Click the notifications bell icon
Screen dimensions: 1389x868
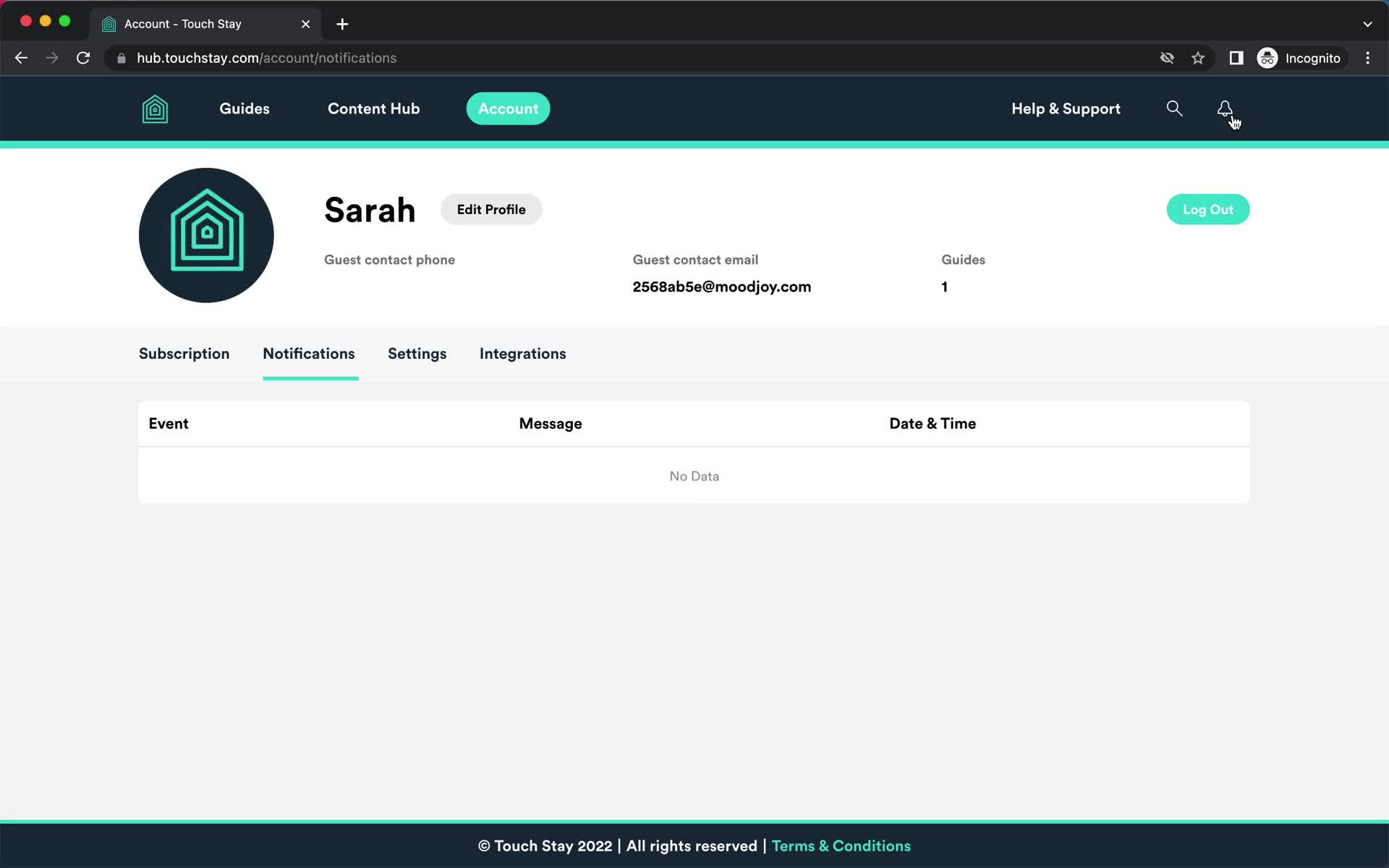tap(1225, 108)
